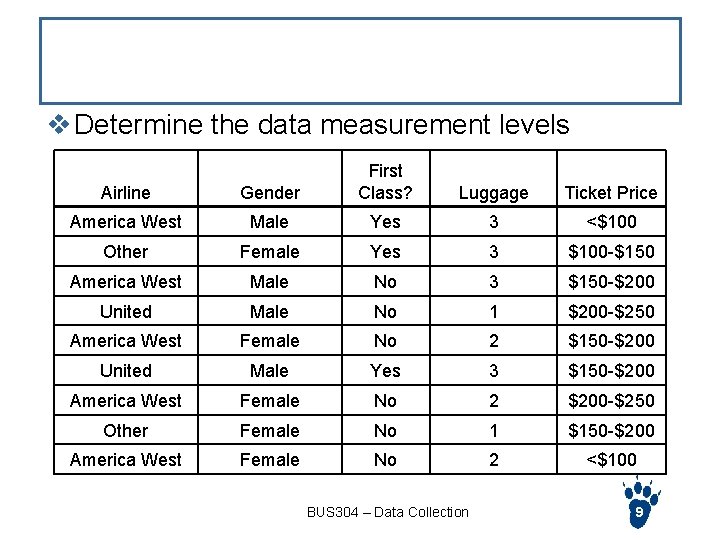This screenshot has height=540, width=720.
Task: Select $200-$250 in the United row
Action: [611, 312]
